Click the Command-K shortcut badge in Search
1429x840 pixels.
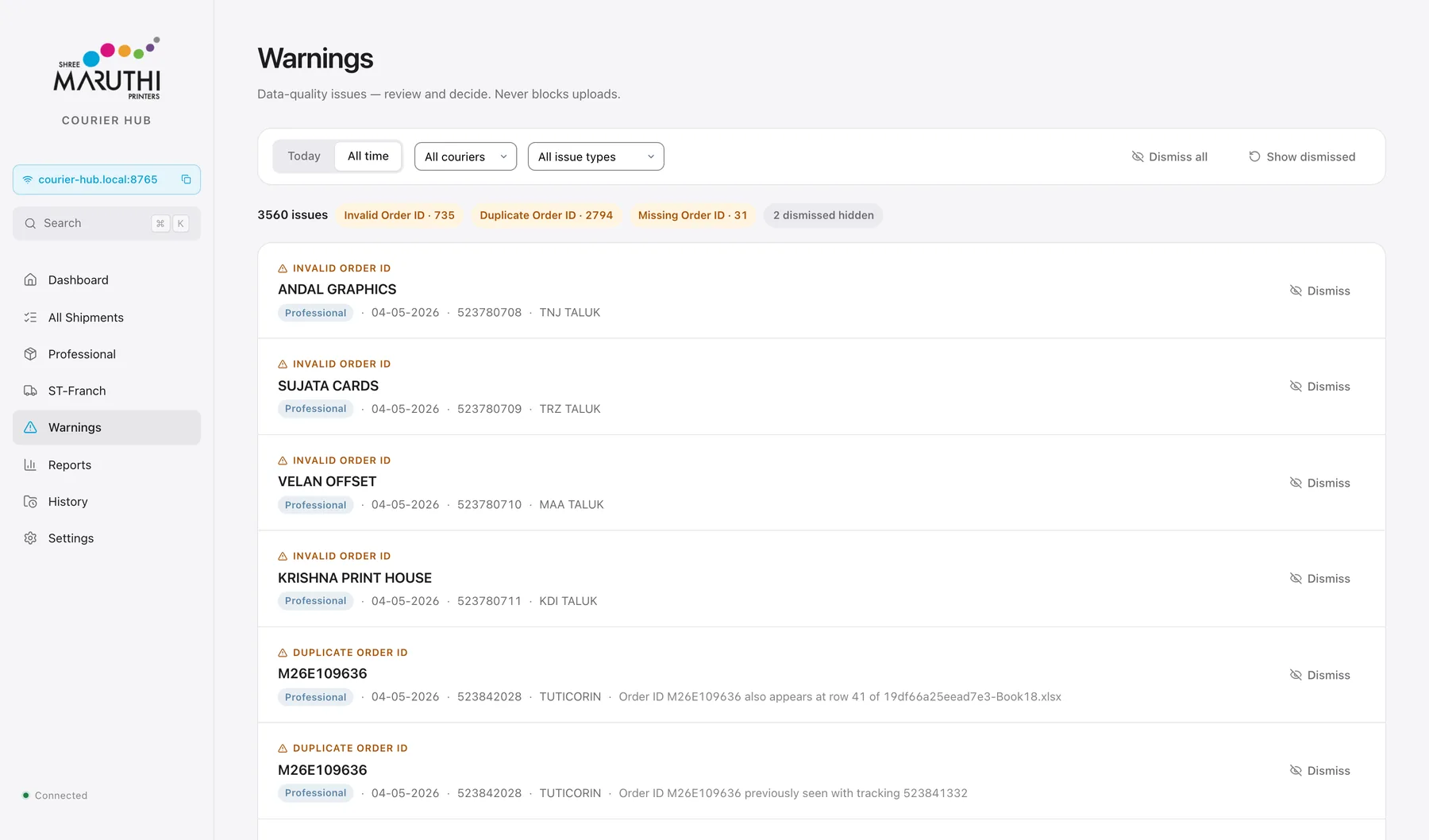coord(170,223)
